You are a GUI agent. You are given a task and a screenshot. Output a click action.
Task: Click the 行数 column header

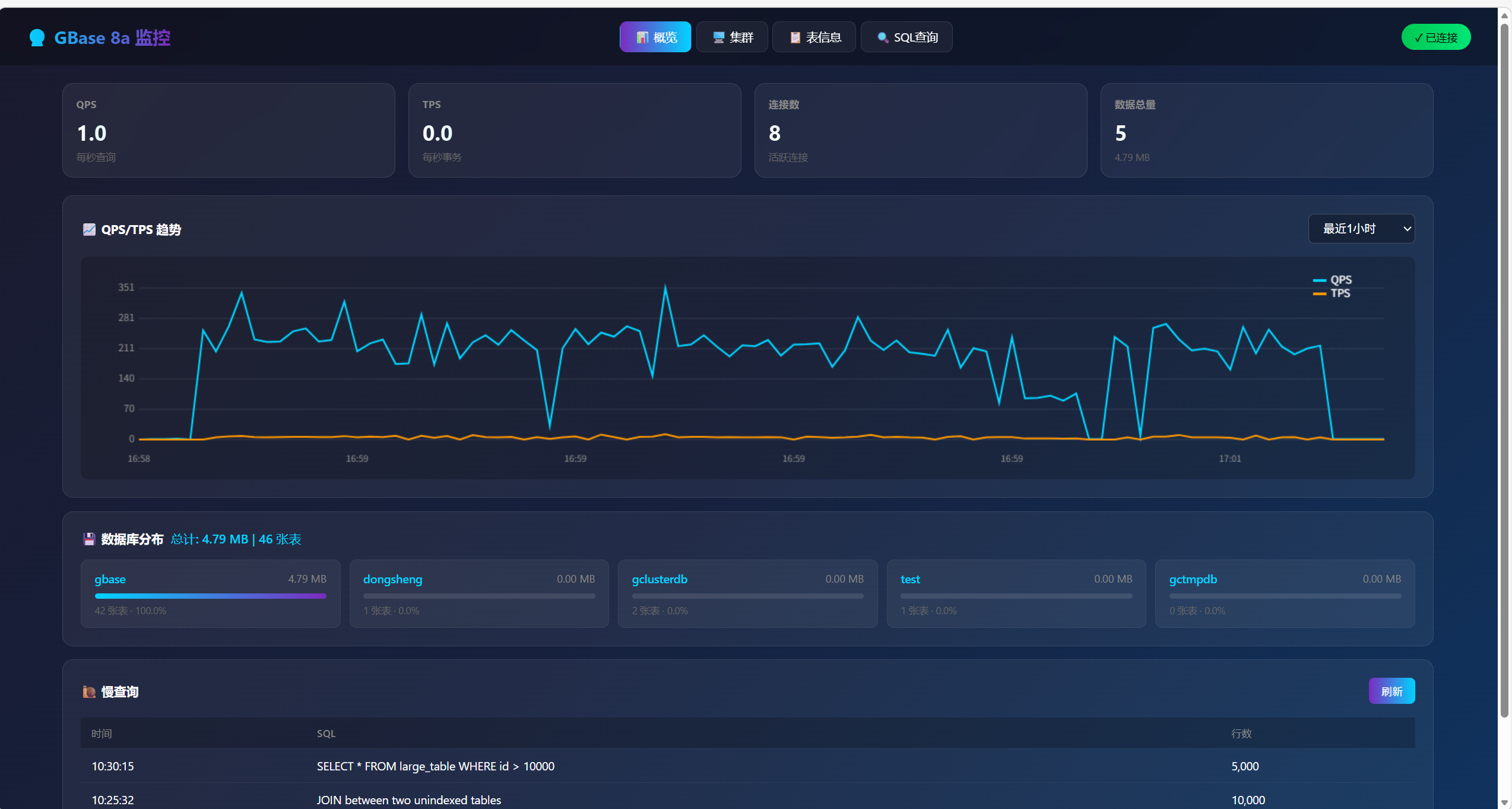[1241, 734]
